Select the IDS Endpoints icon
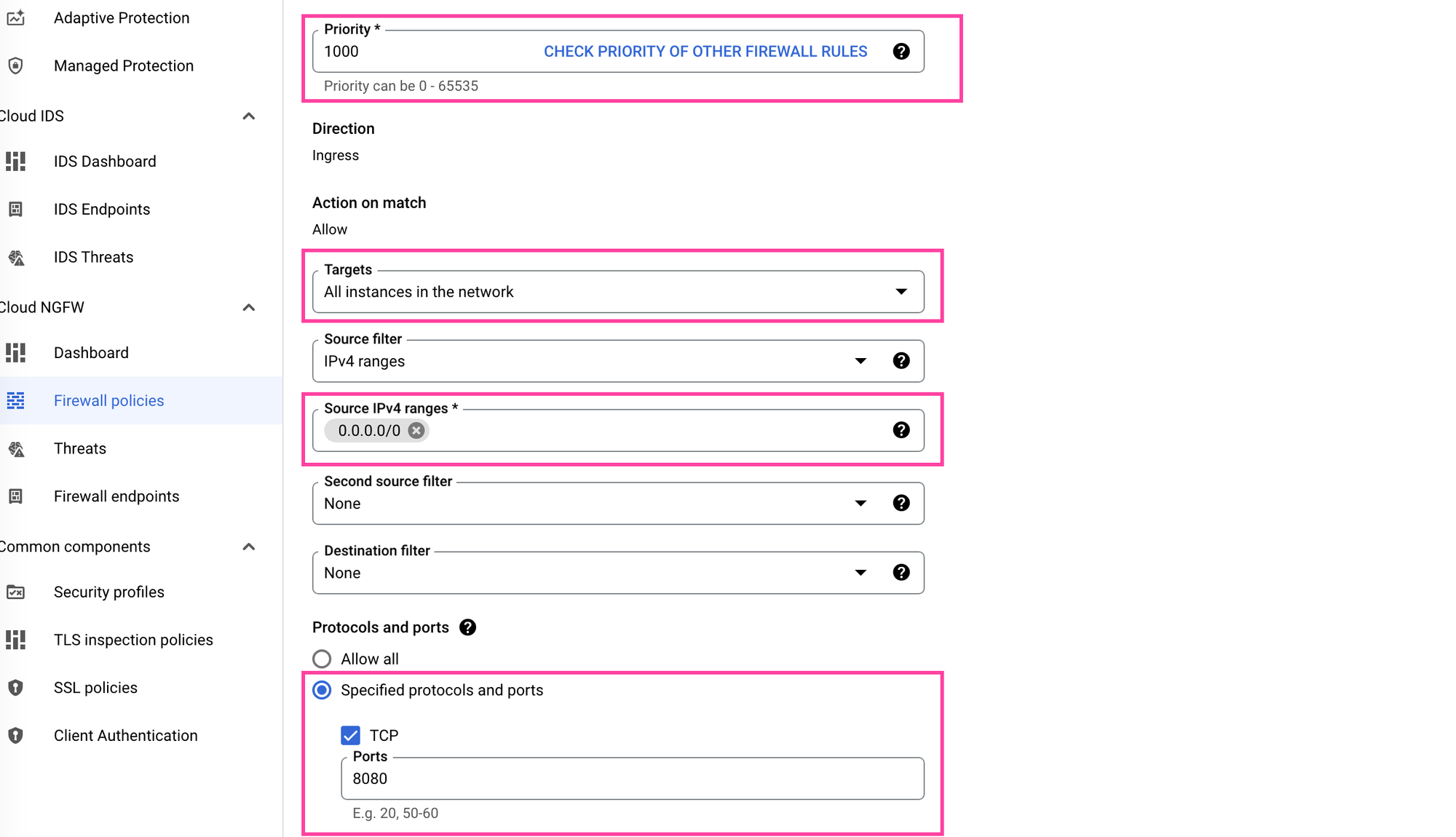 pos(15,209)
